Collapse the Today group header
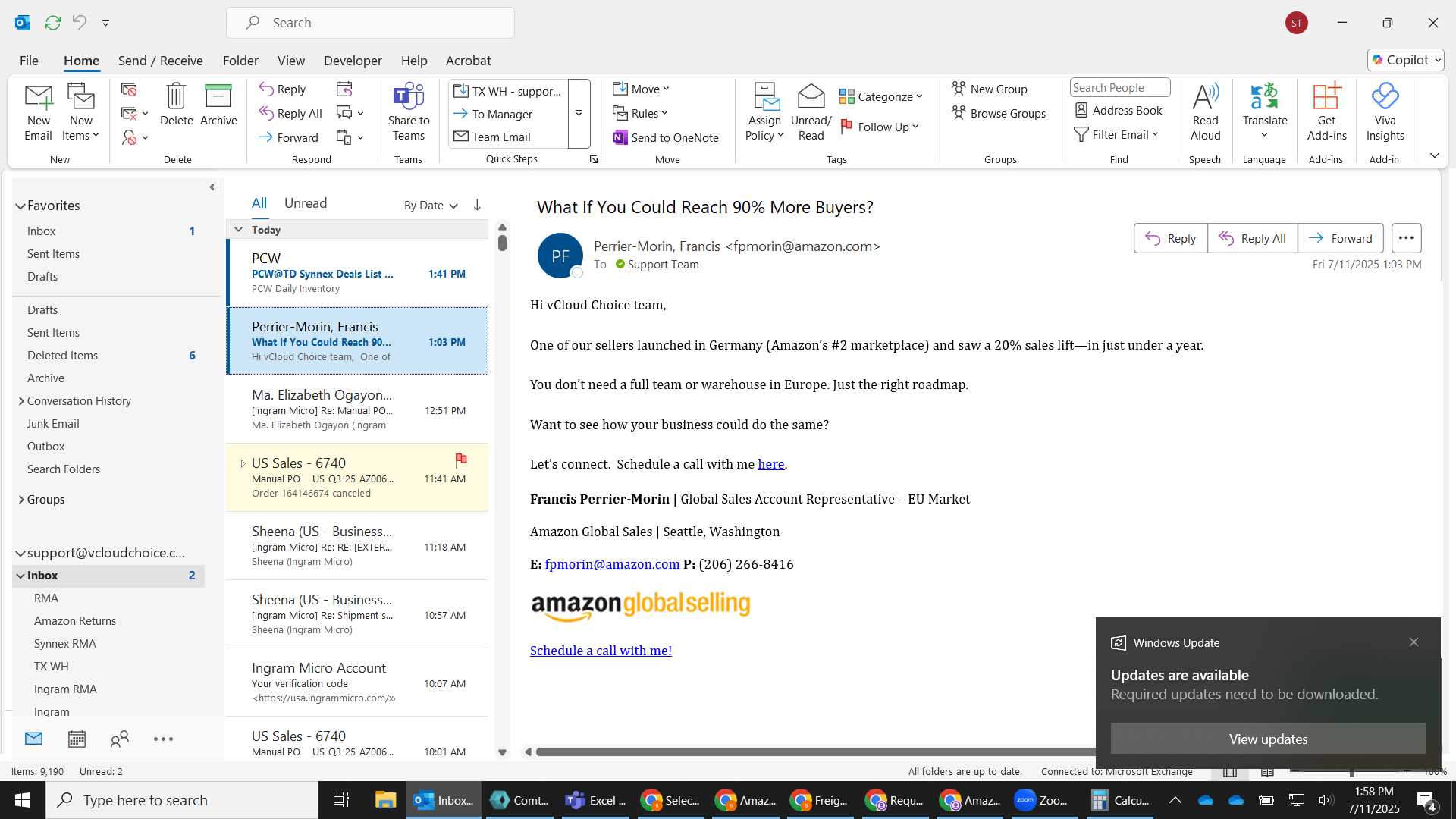 click(x=238, y=230)
